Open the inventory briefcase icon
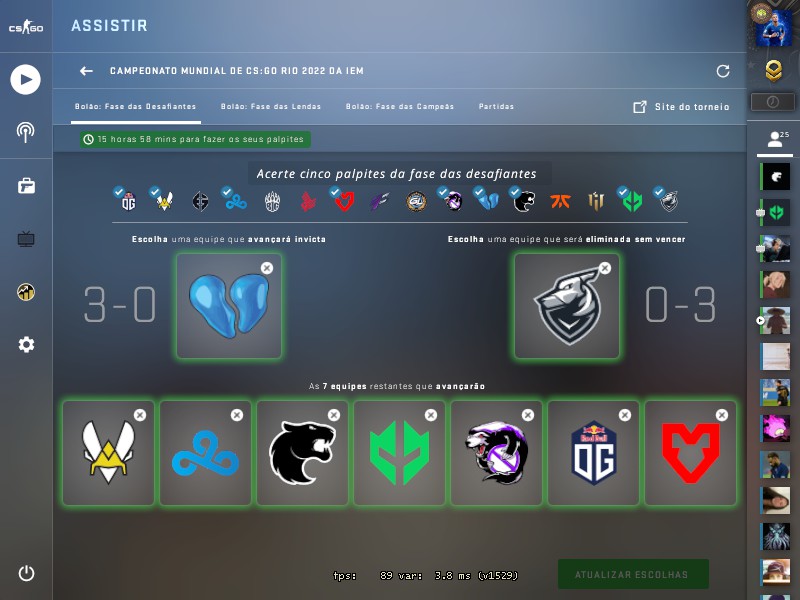Screen dimensions: 800x600 26,186
